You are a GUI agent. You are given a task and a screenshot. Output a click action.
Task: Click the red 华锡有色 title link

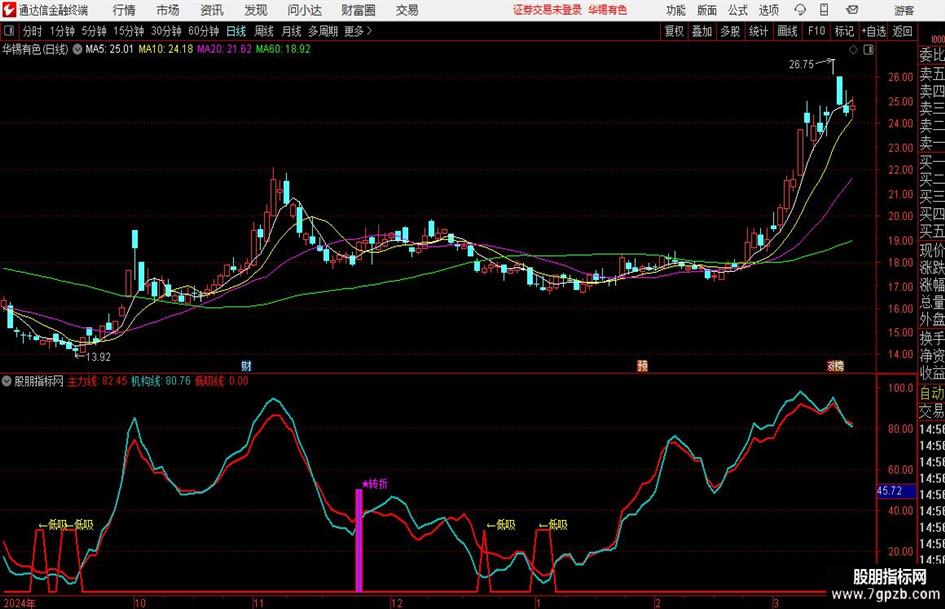coord(608,10)
